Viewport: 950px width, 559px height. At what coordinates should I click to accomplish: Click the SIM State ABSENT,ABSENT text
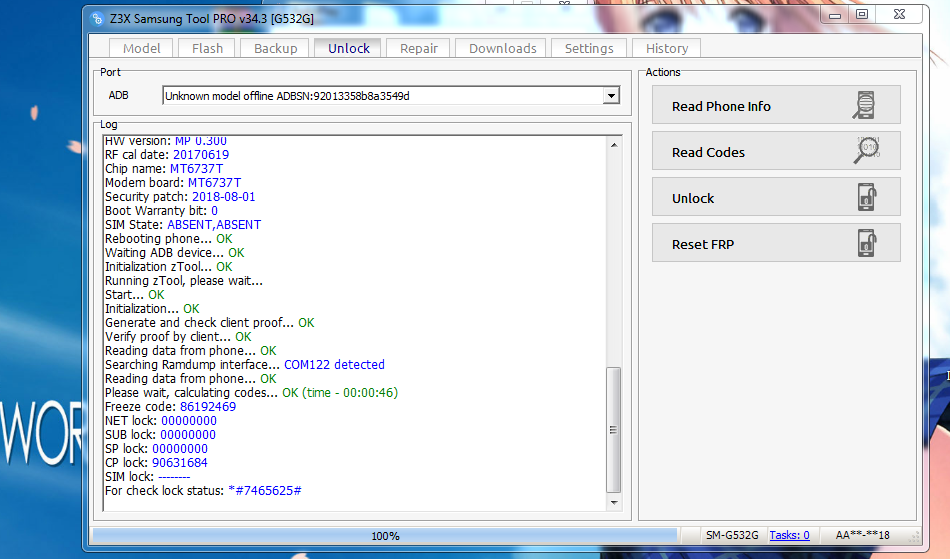click(214, 225)
